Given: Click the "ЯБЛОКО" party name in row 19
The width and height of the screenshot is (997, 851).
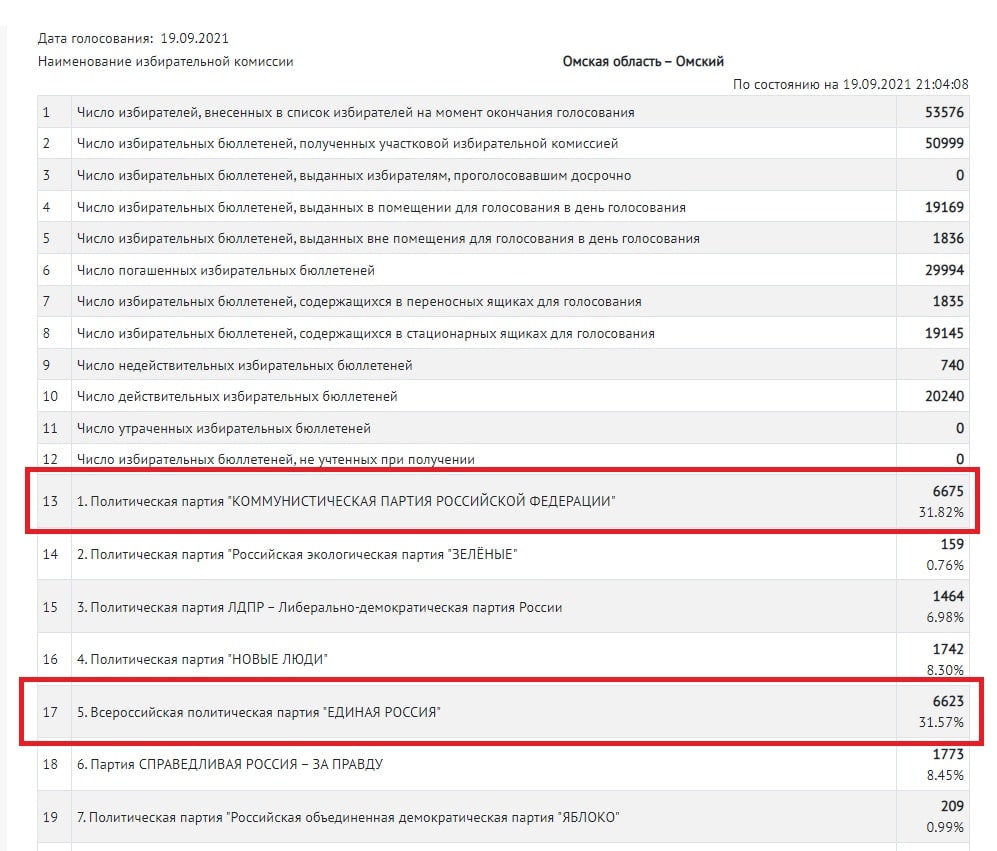Looking at the screenshot, I should [348, 817].
